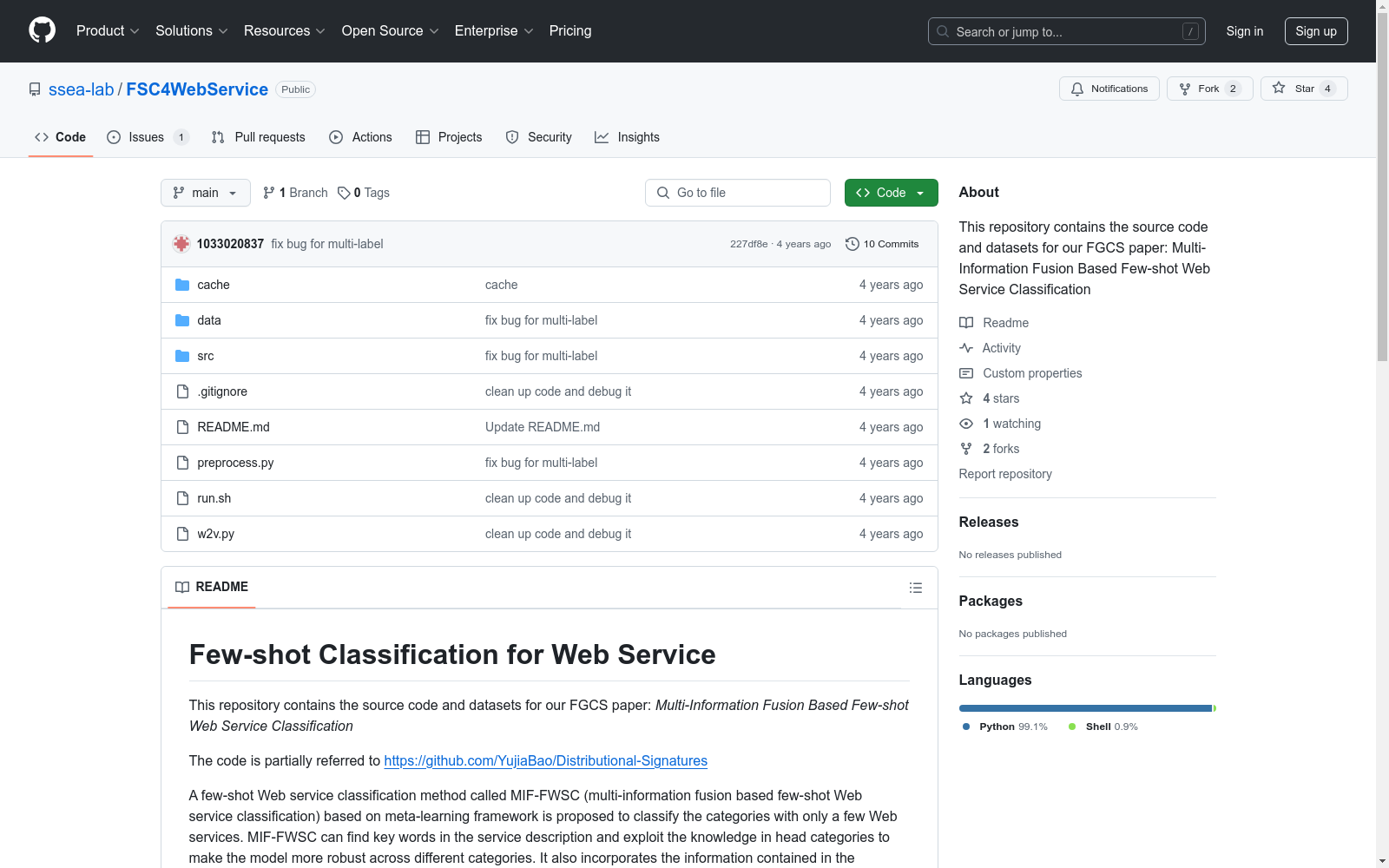Click the history clock icon by 10 Commits
The image size is (1389, 868).
852,244
